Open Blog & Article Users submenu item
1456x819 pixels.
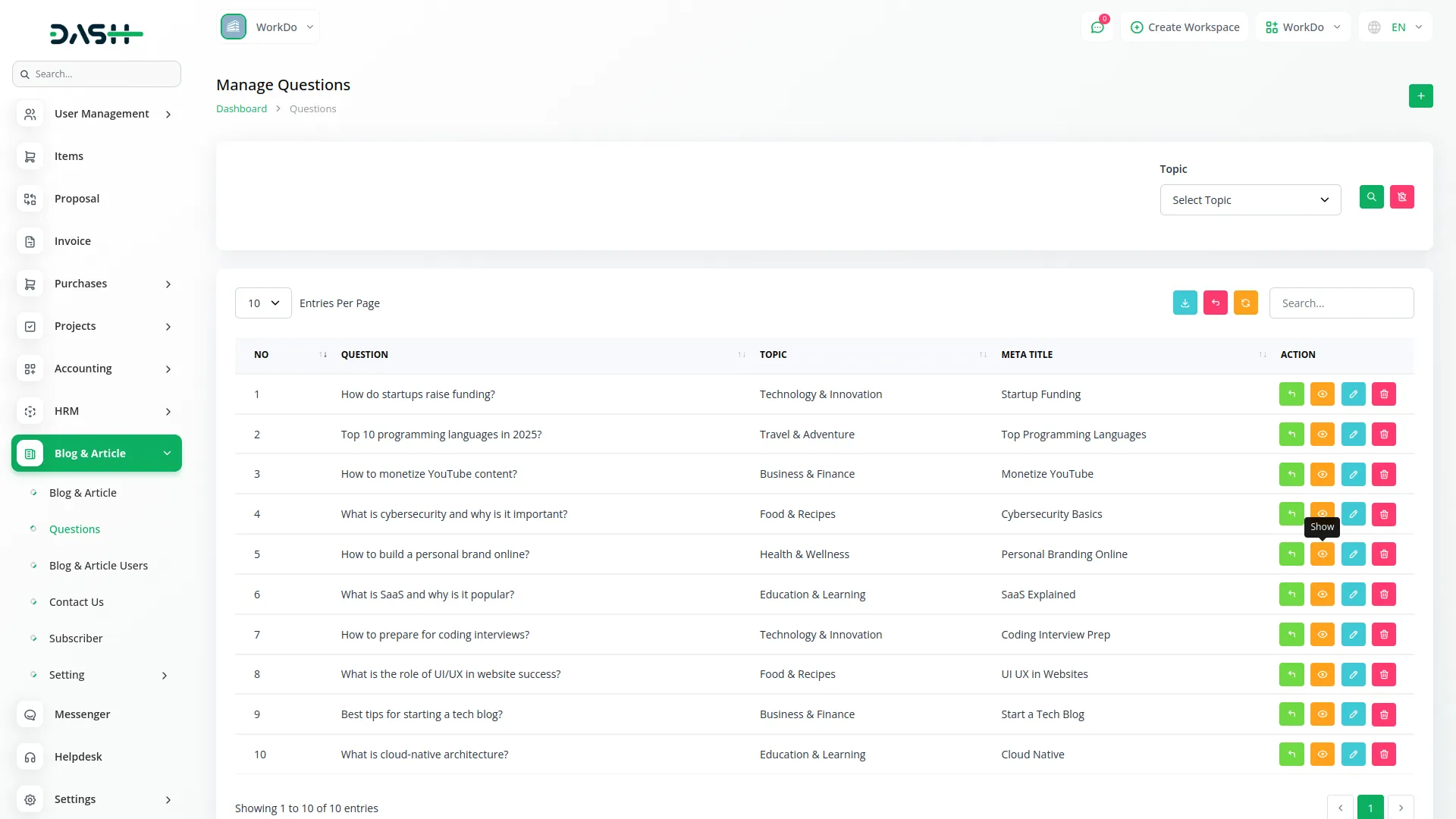(99, 566)
